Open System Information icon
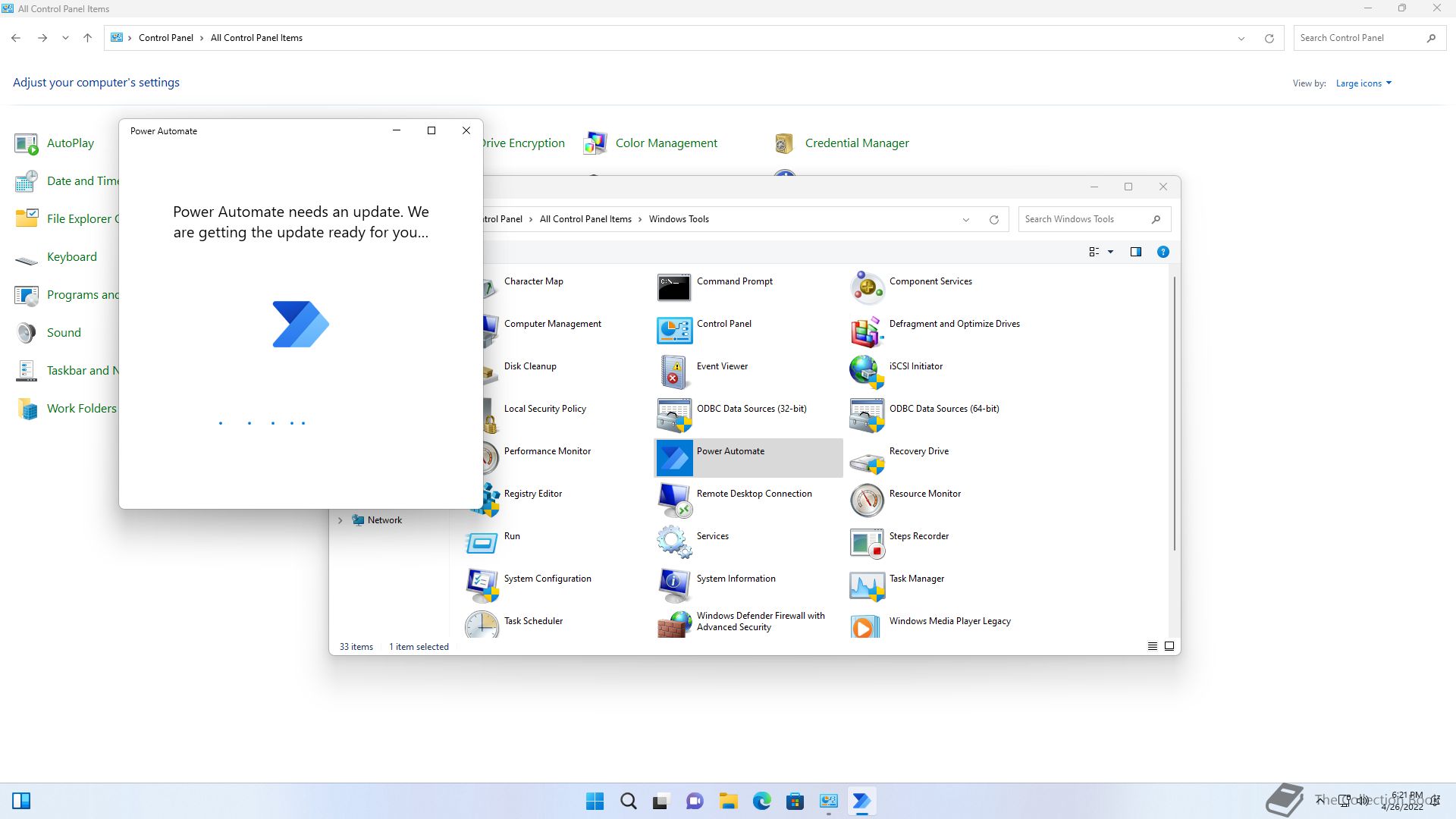1456x819 pixels. coord(674,585)
